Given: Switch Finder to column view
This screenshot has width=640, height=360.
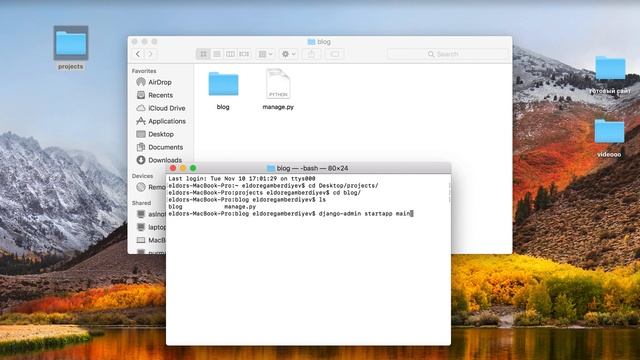Looking at the screenshot, I should tap(230, 54).
